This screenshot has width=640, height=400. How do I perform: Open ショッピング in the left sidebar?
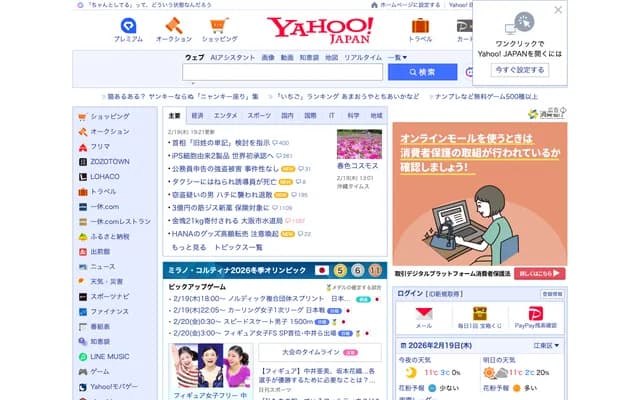110,117
